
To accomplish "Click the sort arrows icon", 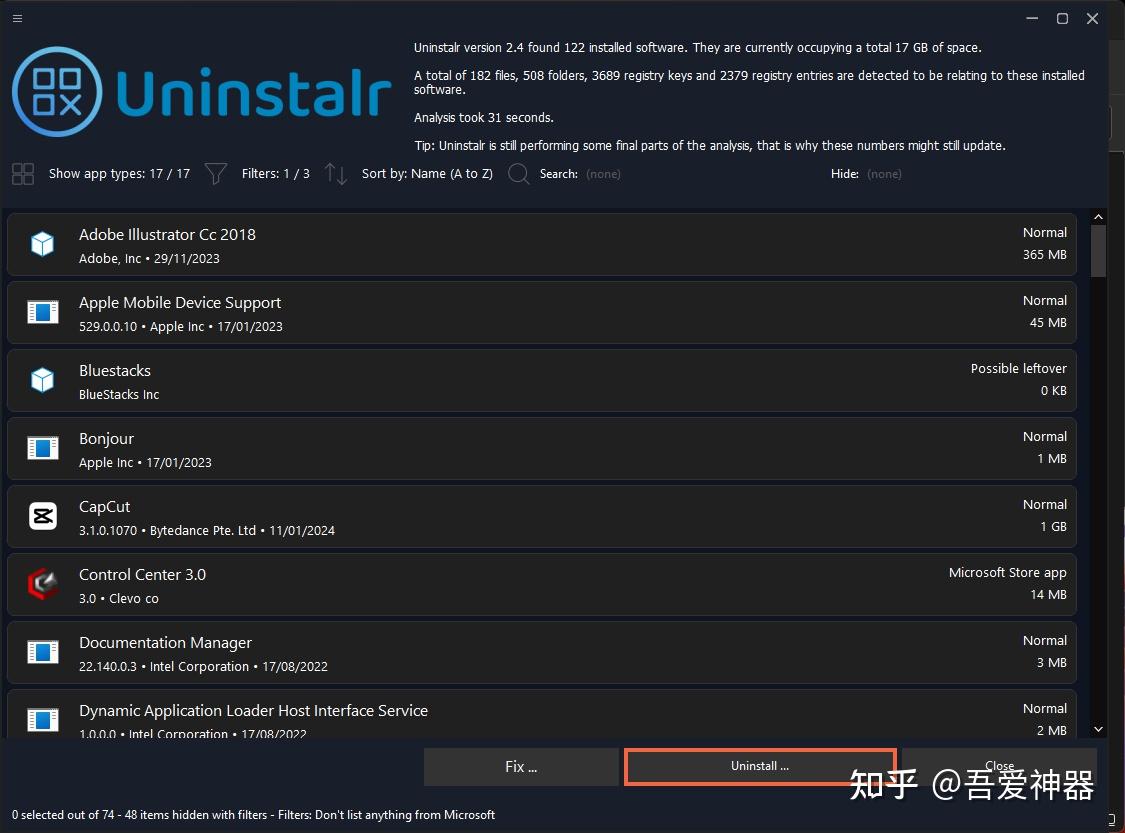I will pyautogui.click(x=335, y=174).
